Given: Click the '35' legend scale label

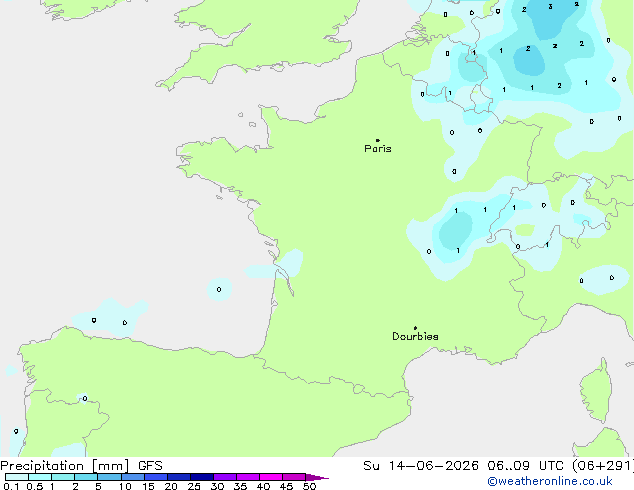Looking at the screenshot, I should pyautogui.click(x=240, y=486).
